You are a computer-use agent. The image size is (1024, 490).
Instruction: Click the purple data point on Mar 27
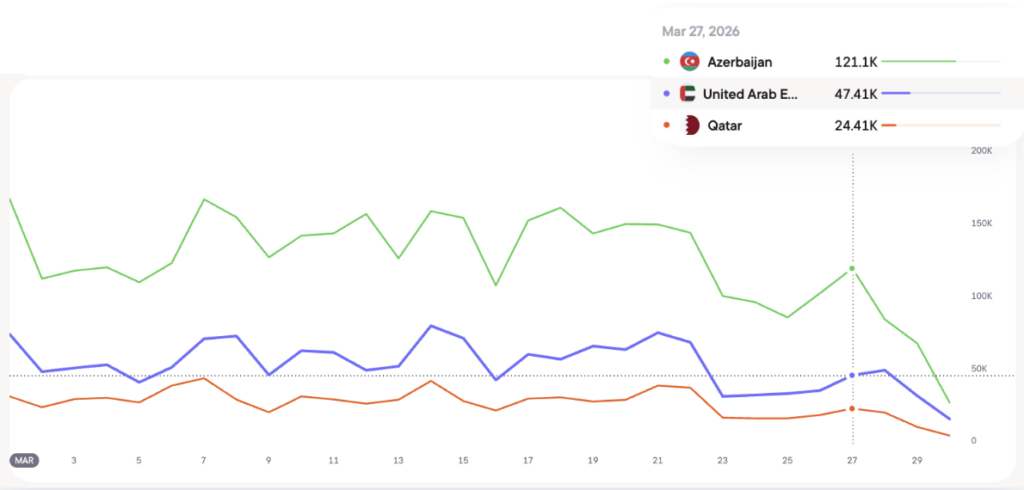click(852, 375)
